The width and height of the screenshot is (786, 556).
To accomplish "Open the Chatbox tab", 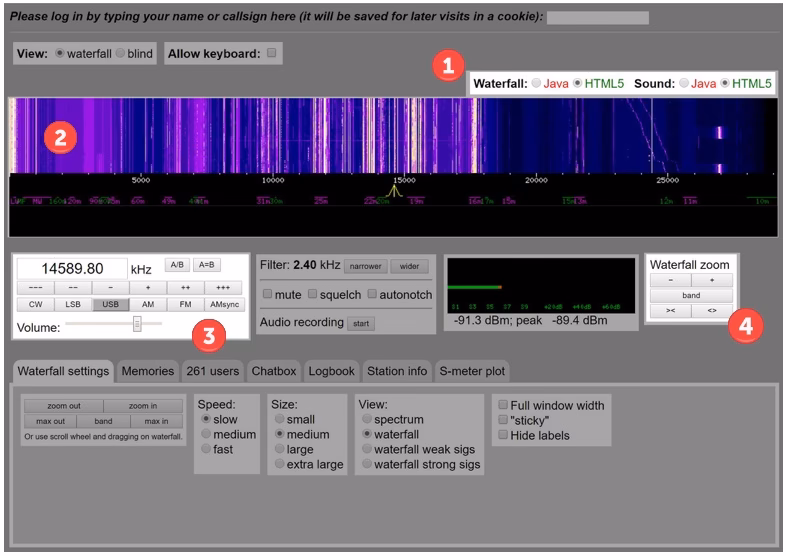I will click(x=274, y=372).
